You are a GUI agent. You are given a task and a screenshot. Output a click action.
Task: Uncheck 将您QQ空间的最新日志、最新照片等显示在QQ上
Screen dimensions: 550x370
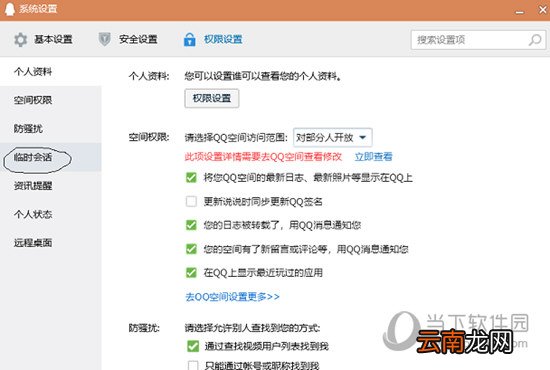pos(191,177)
